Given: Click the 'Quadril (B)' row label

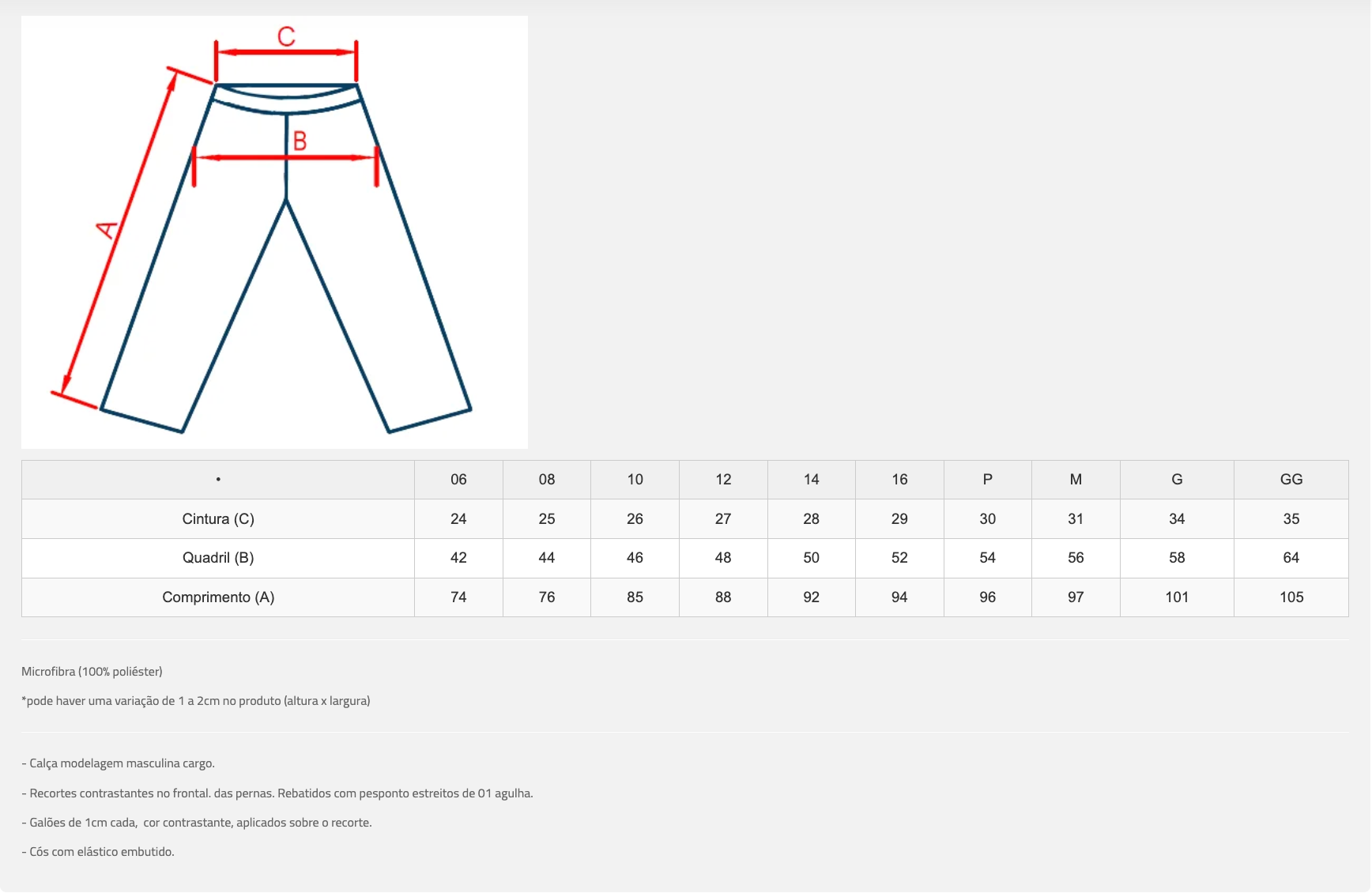Looking at the screenshot, I should [218, 558].
